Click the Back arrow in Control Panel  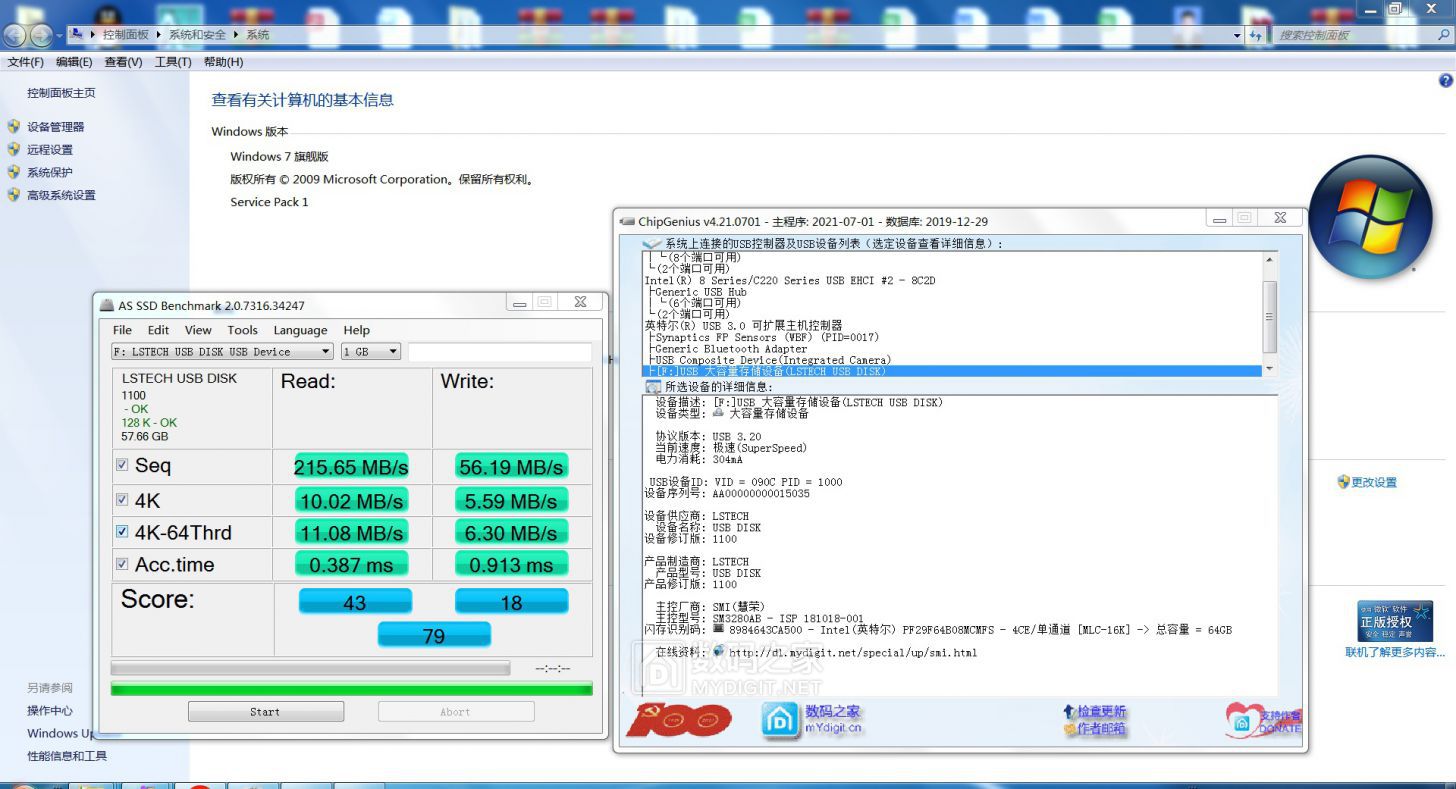tap(14, 35)
